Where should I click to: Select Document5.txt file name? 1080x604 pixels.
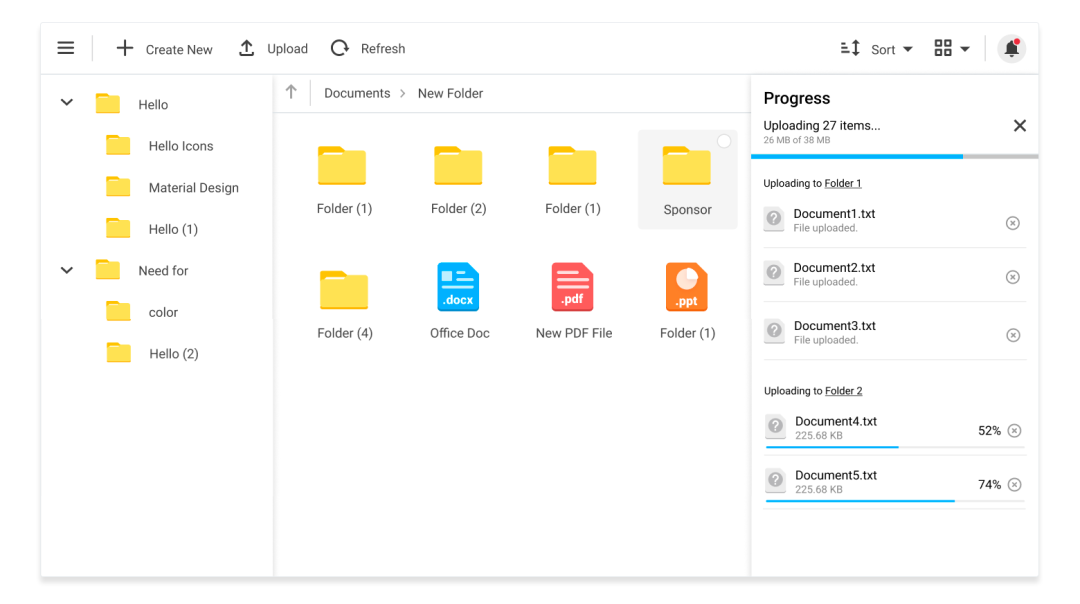tap(836, 475)
